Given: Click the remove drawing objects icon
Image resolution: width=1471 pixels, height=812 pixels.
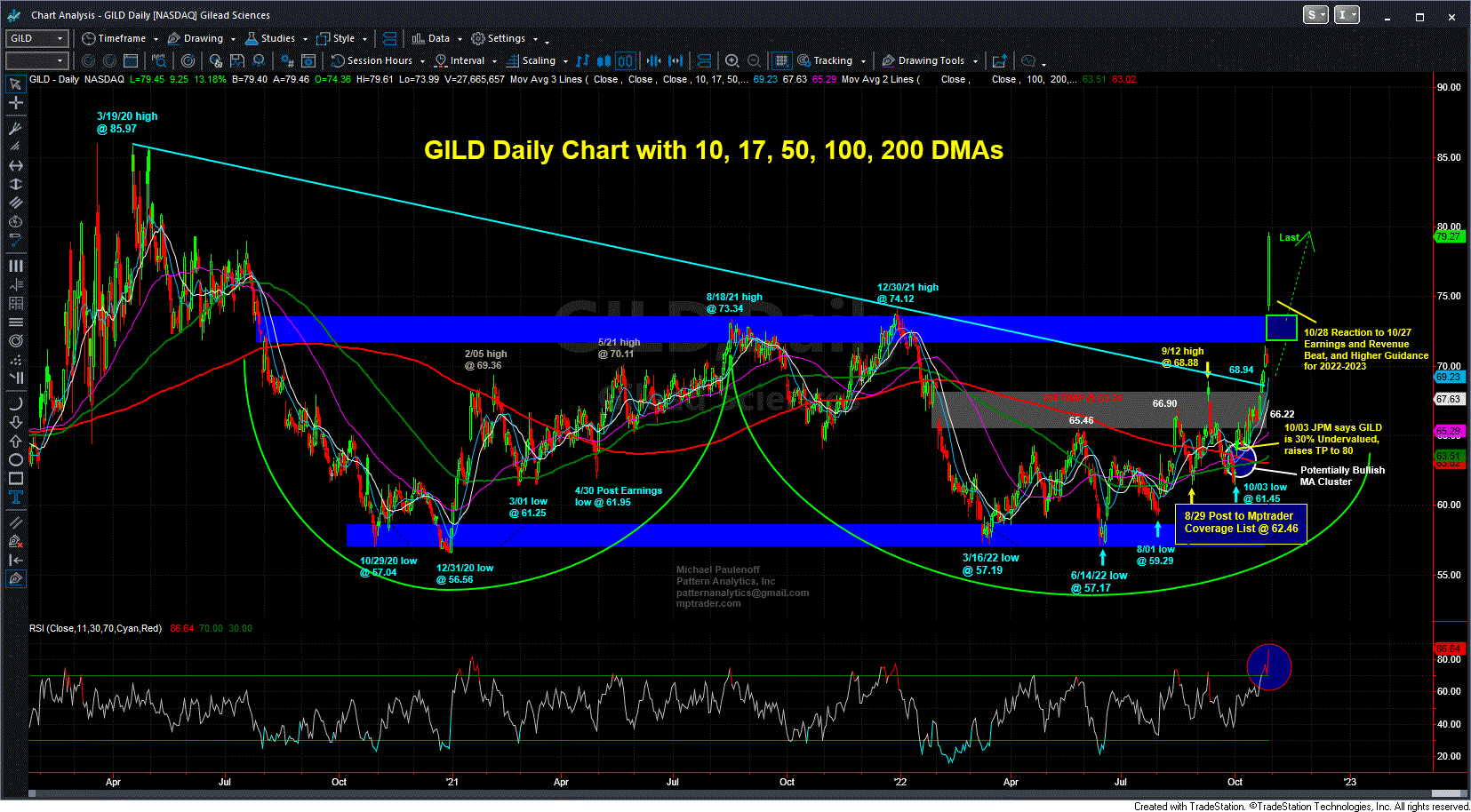Looking at the screenshot, I should (15, 541).
